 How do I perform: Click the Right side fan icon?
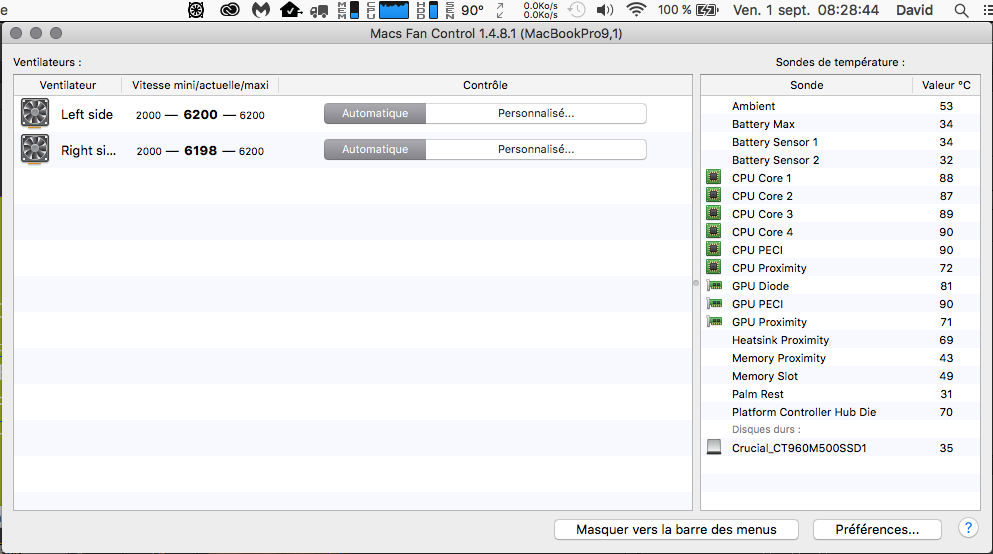pos(35,150)
